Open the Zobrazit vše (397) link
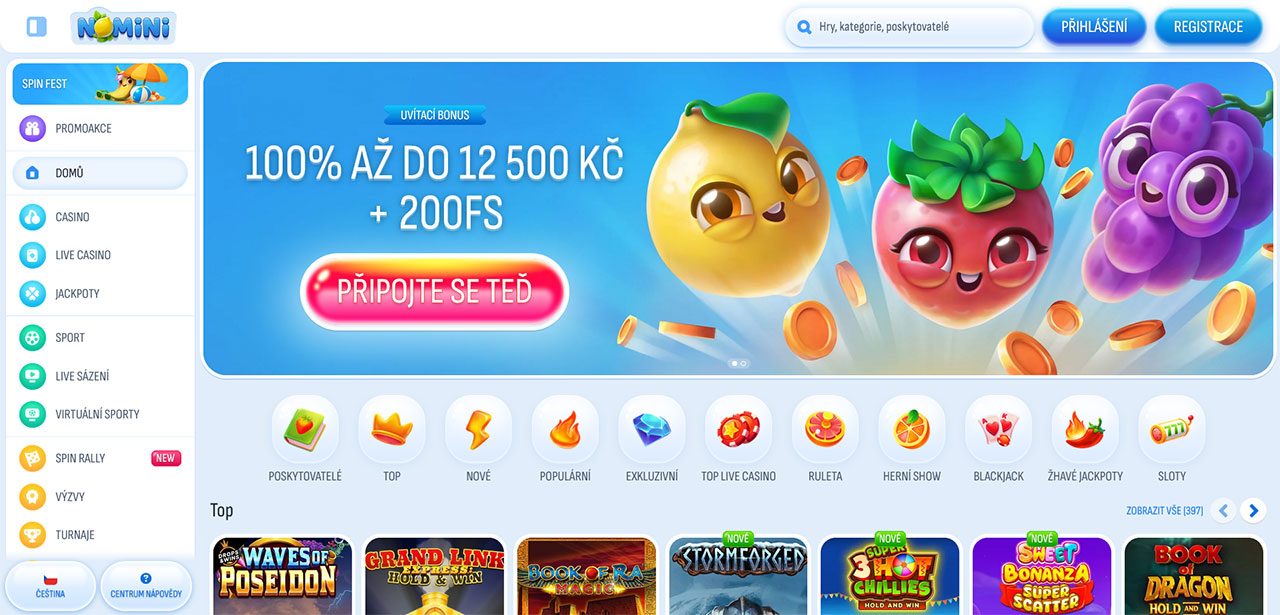The height and width of the screenshot is (615, 1280). [1164, 511]
